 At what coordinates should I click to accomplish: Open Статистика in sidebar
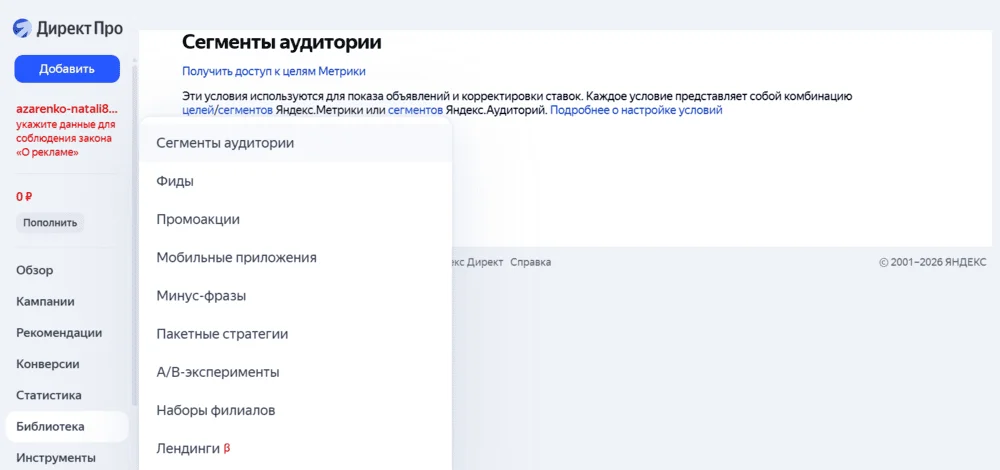[49, 395]
